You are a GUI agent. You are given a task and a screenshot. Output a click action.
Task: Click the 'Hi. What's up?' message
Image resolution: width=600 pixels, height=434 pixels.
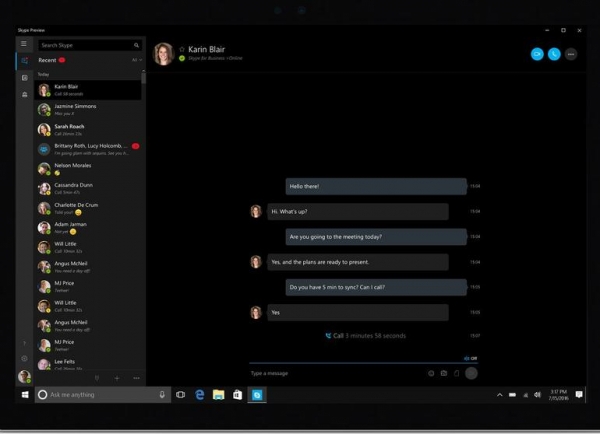point(358,212)
